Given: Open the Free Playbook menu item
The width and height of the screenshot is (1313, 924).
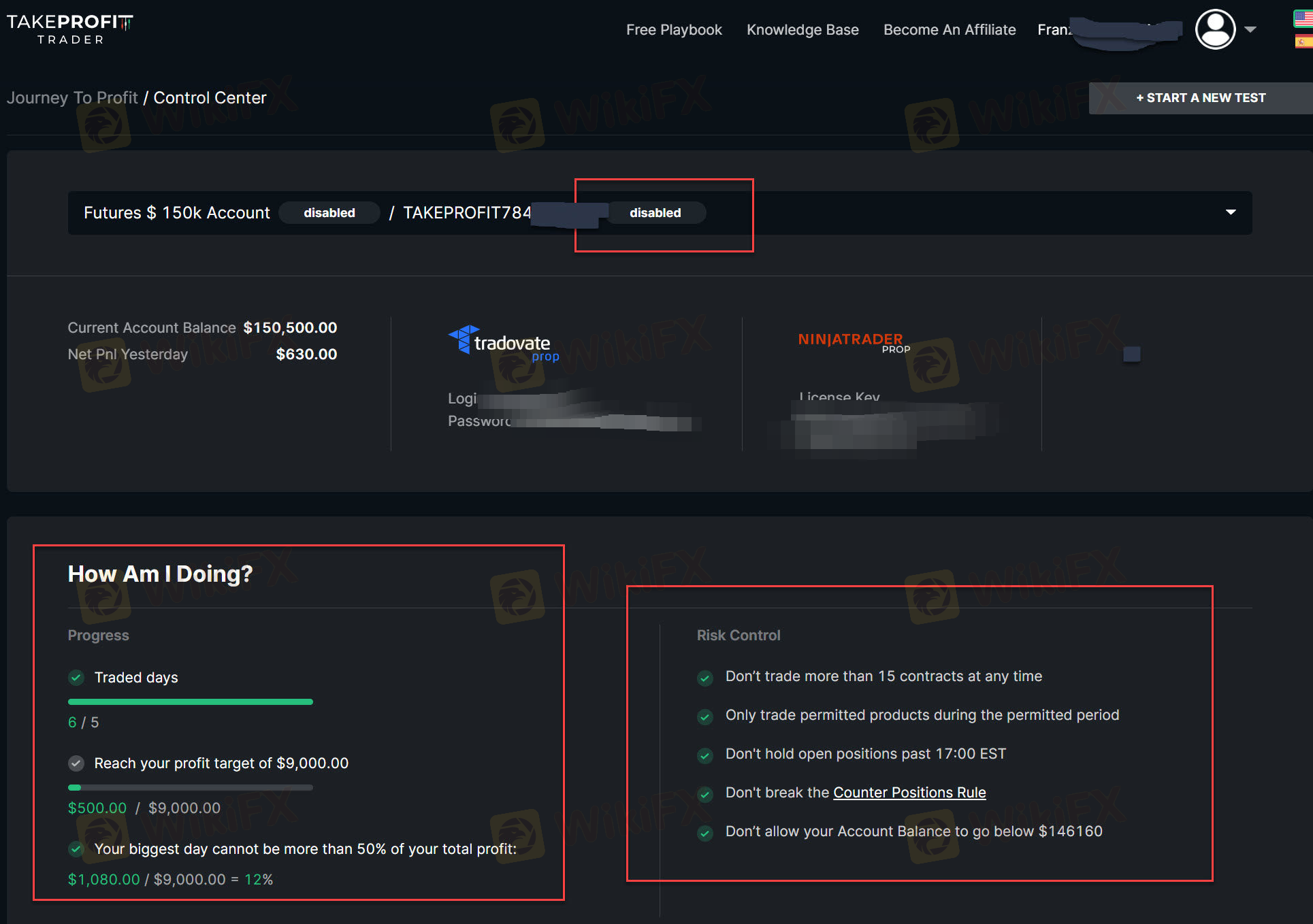Looking at the screenshot, I should [674, 30].
